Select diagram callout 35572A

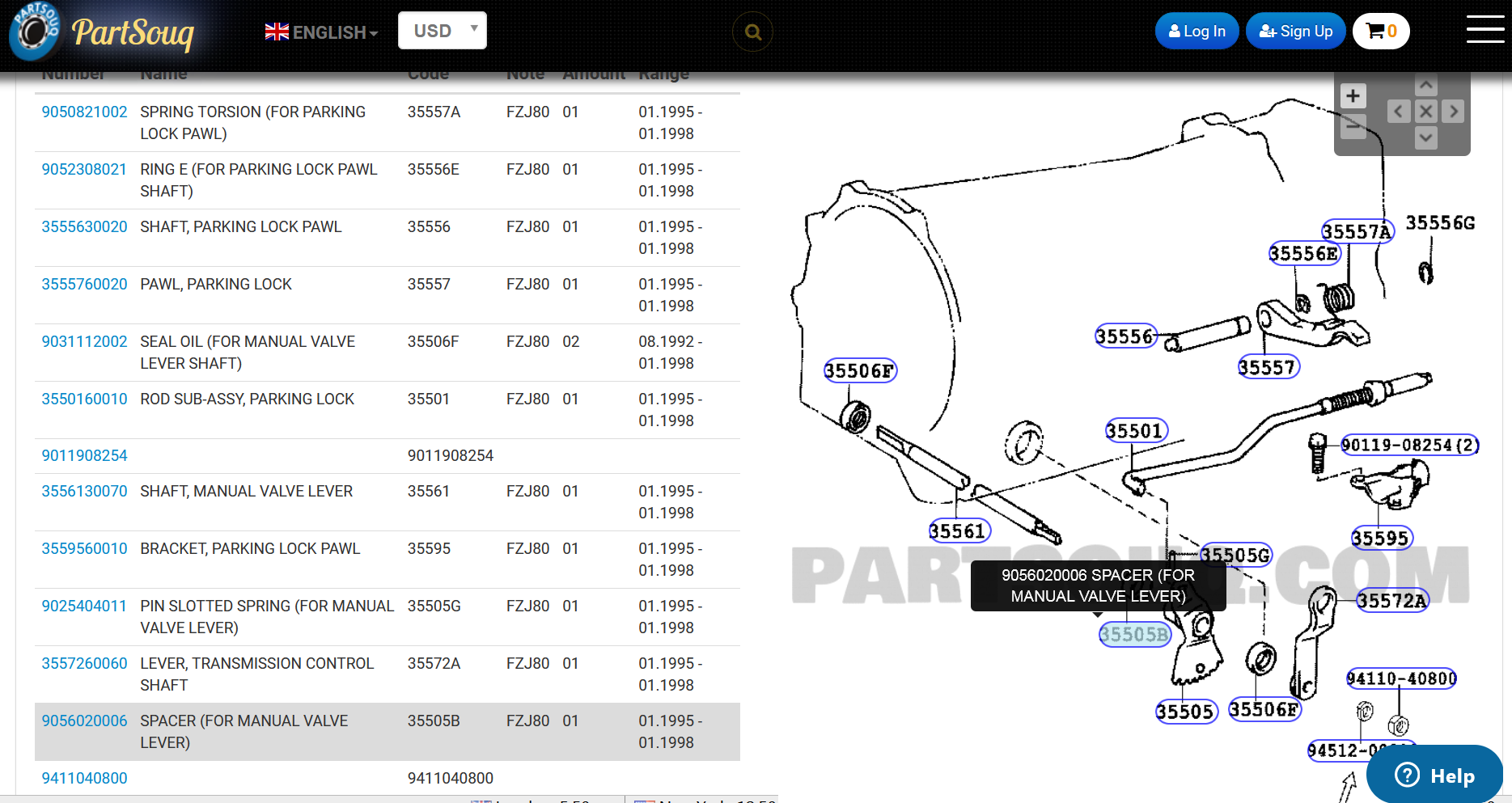[x=1392, y=600]
